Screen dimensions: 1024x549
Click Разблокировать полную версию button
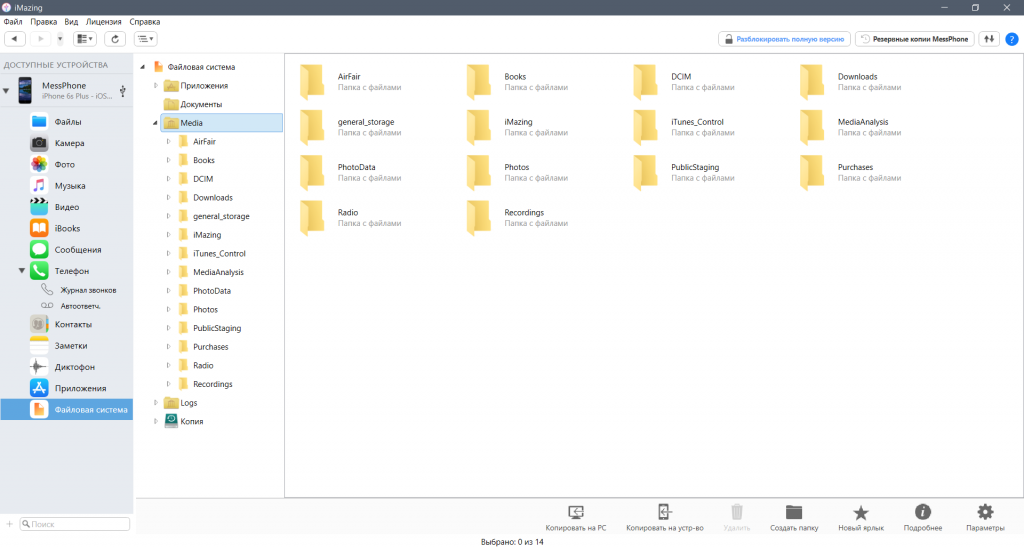point(784,39)
